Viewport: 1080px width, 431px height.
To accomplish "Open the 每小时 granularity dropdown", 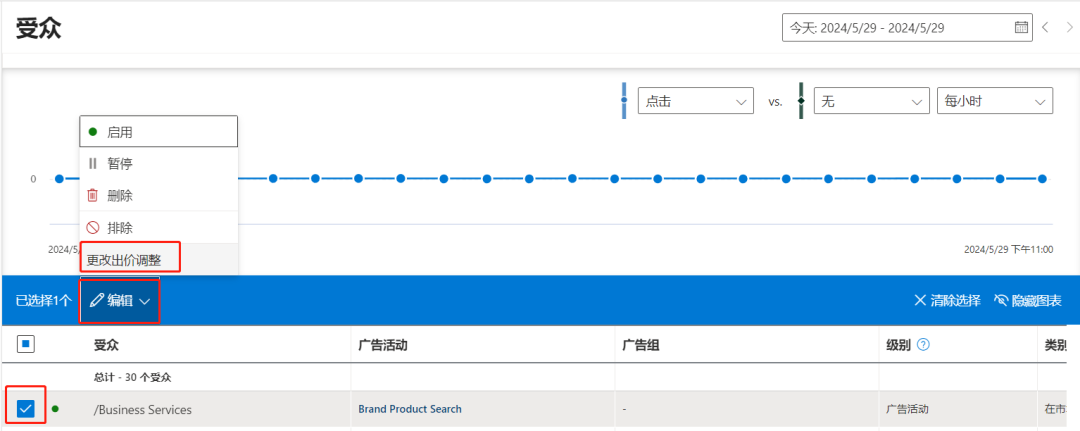I will click(995, 101).
